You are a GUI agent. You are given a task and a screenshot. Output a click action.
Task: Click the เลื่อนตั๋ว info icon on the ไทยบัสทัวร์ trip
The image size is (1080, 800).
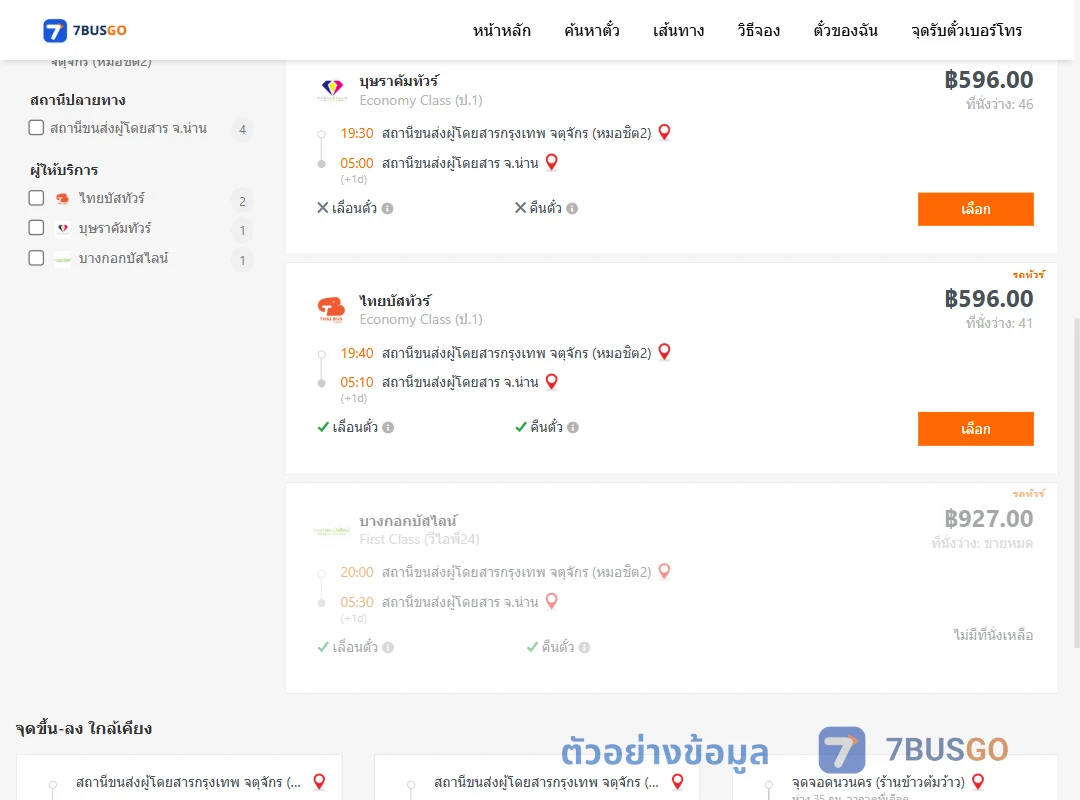(x=388, y=427)
